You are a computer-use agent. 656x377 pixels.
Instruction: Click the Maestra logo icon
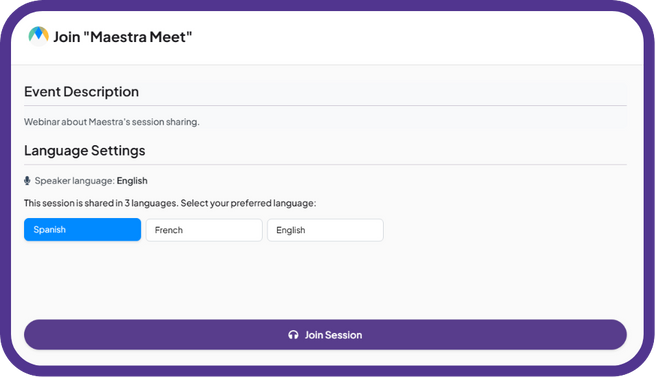(x=38, y=36)
